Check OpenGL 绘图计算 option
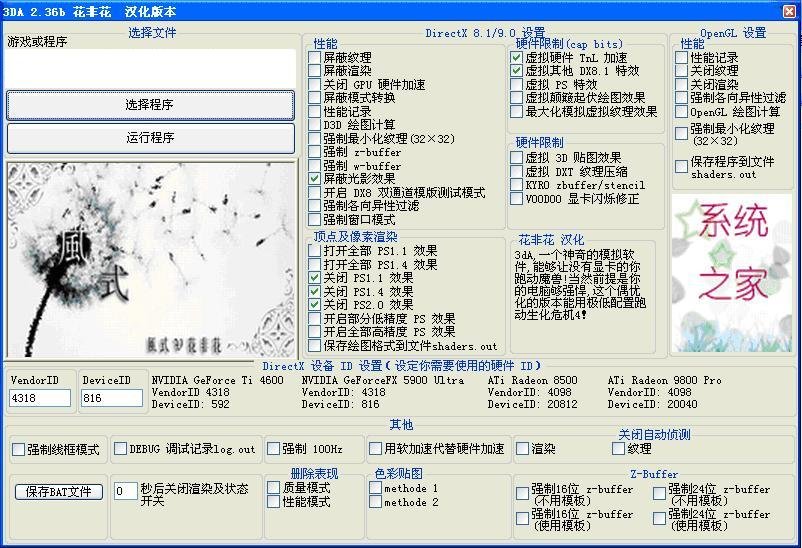The image size is (802, 548). click(681, 111)
